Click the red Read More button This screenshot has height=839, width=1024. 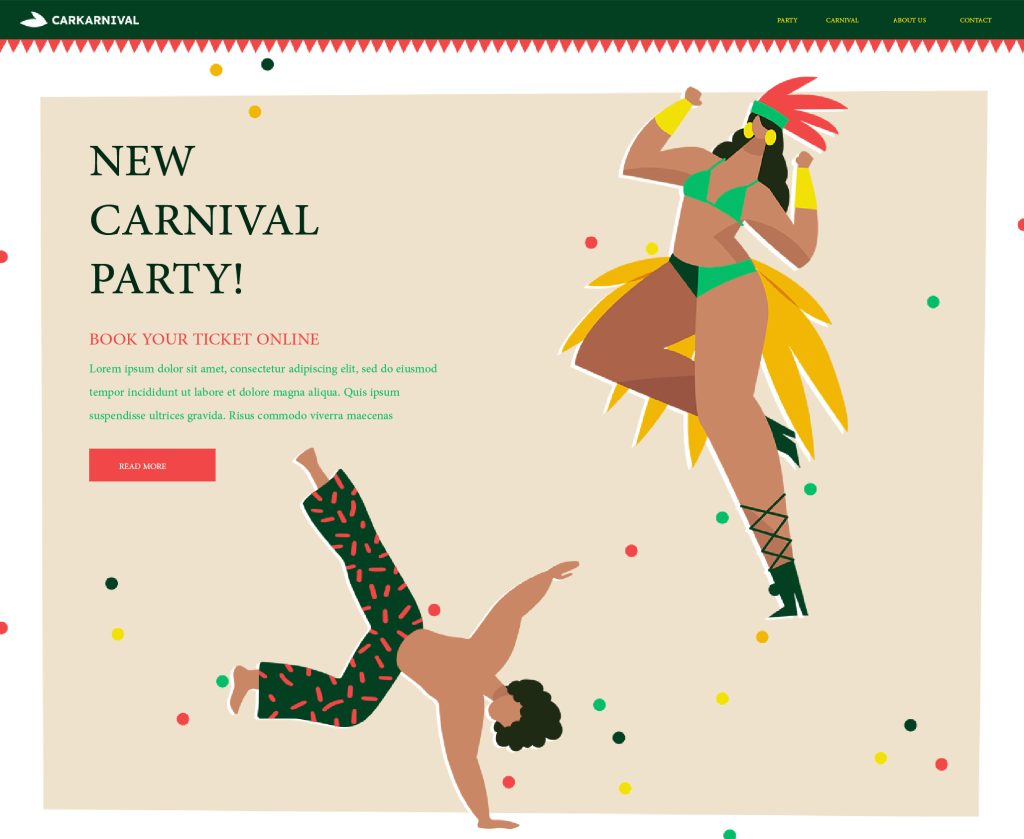(152, 465)
